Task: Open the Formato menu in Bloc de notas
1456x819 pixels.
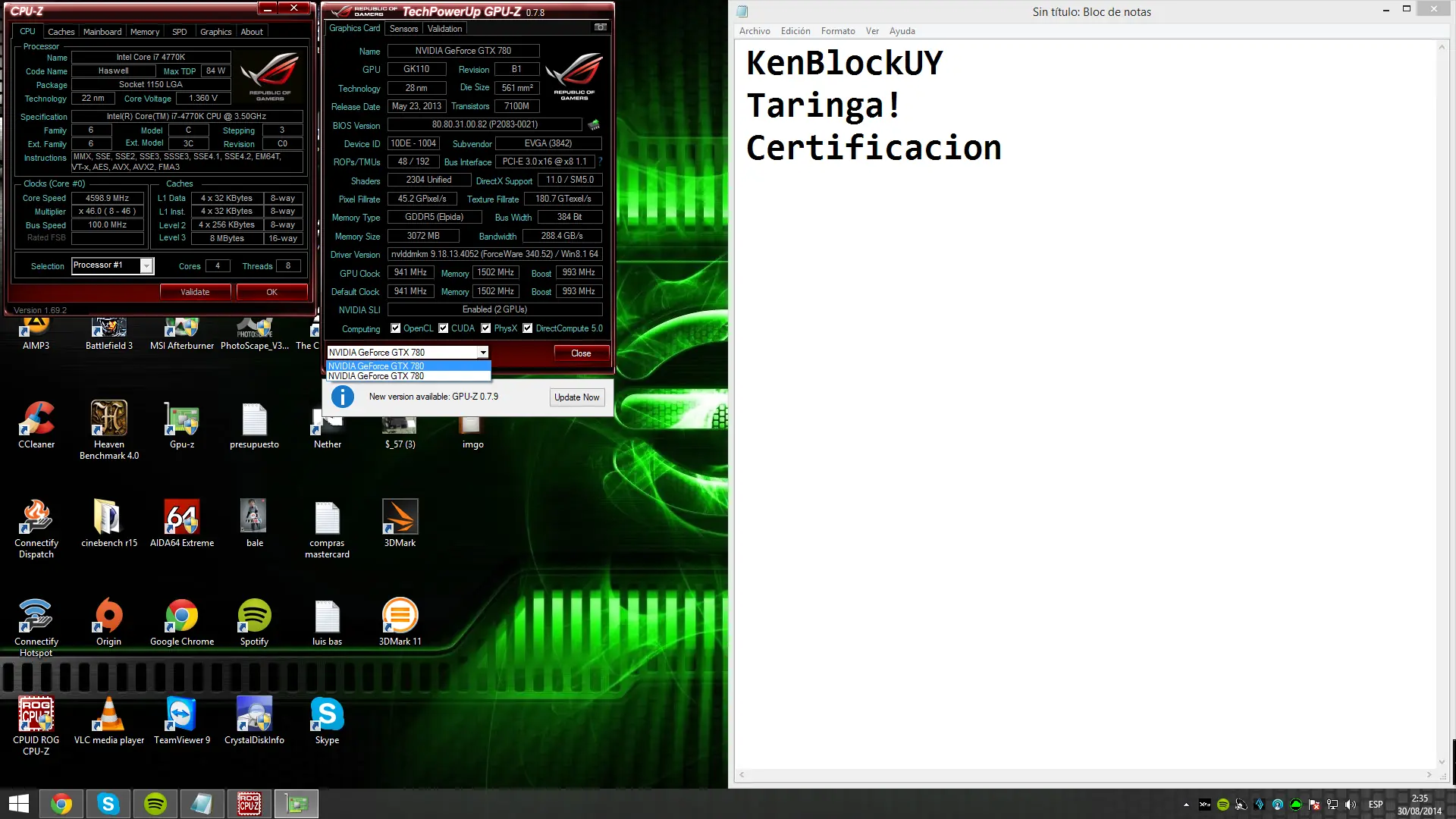Action: 838,31
